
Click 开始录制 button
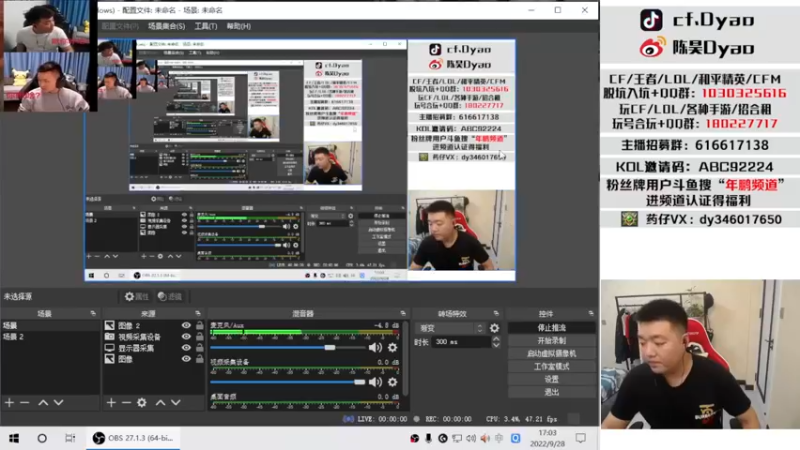click(552, 340)
